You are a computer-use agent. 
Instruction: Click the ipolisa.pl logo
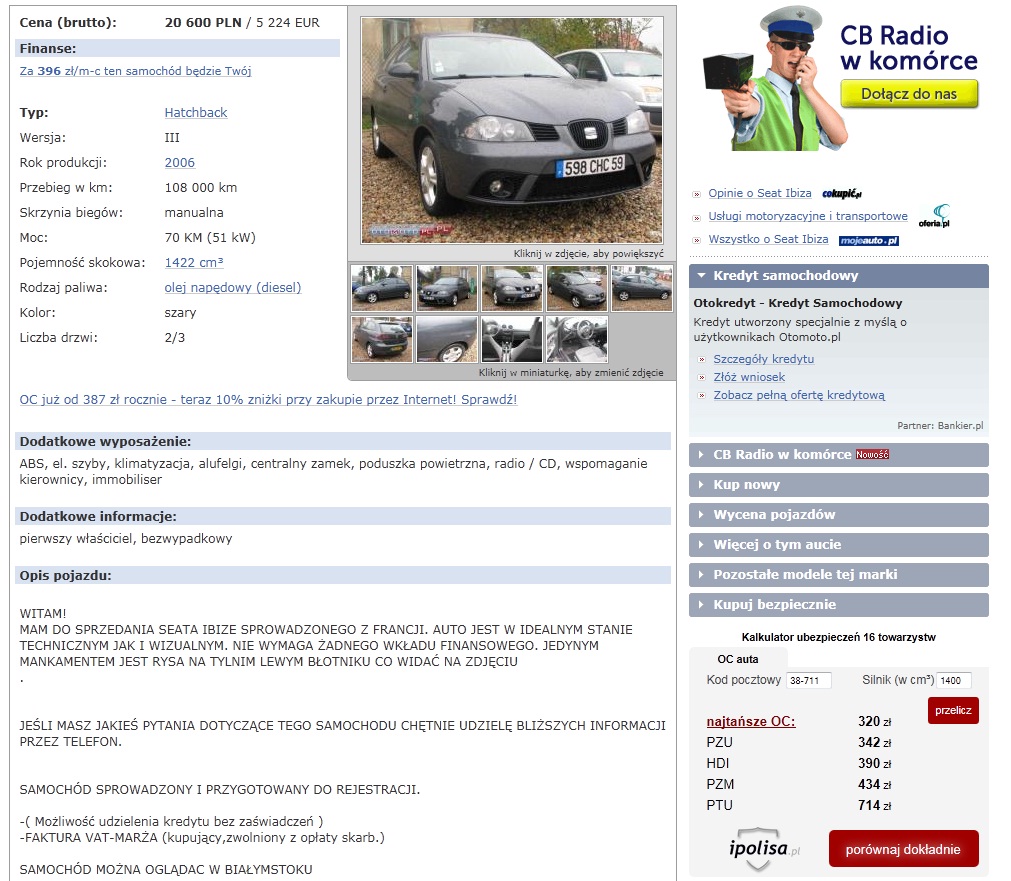764,848
